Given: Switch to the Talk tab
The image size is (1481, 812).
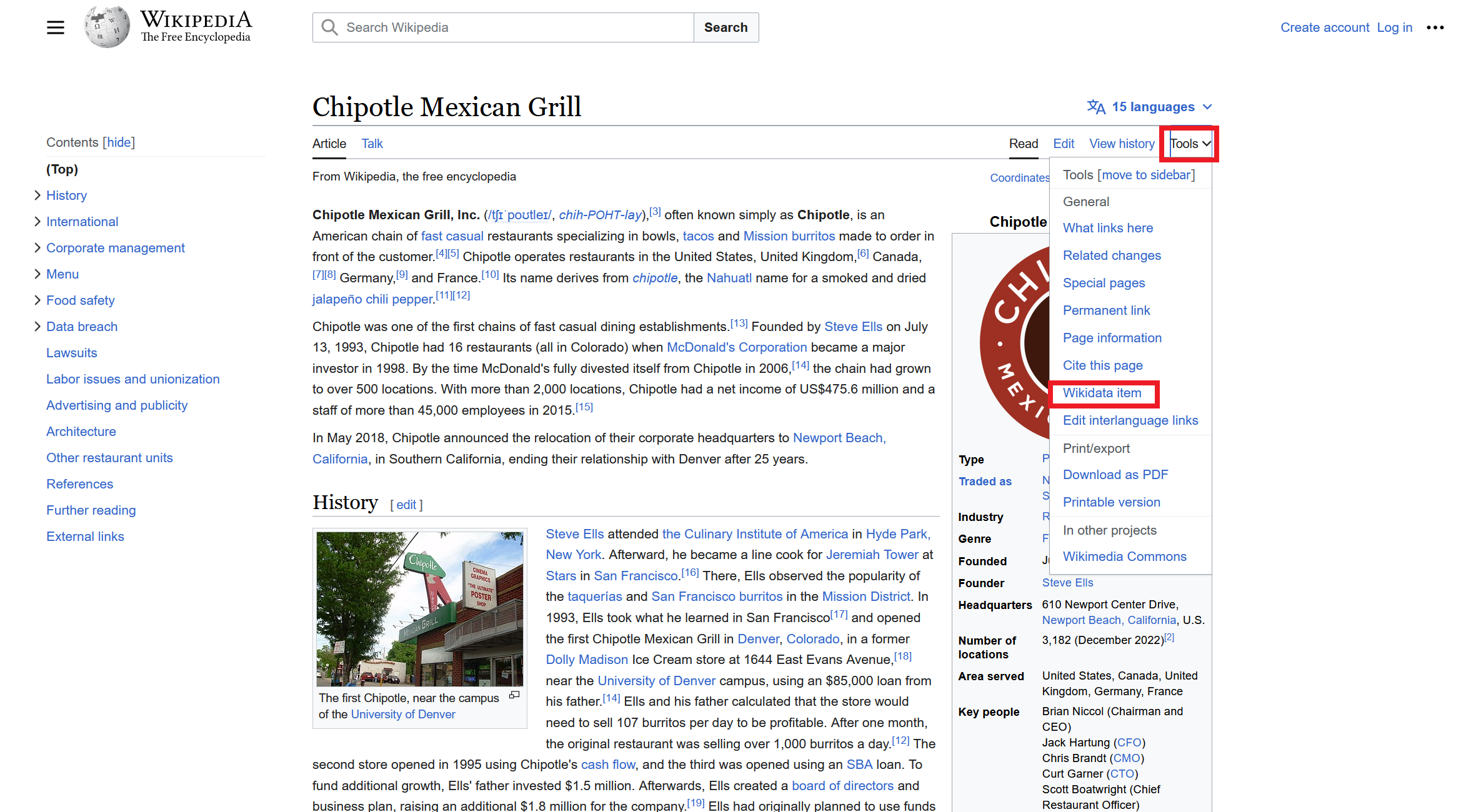Looking at the screenshot, I should 372,144.
